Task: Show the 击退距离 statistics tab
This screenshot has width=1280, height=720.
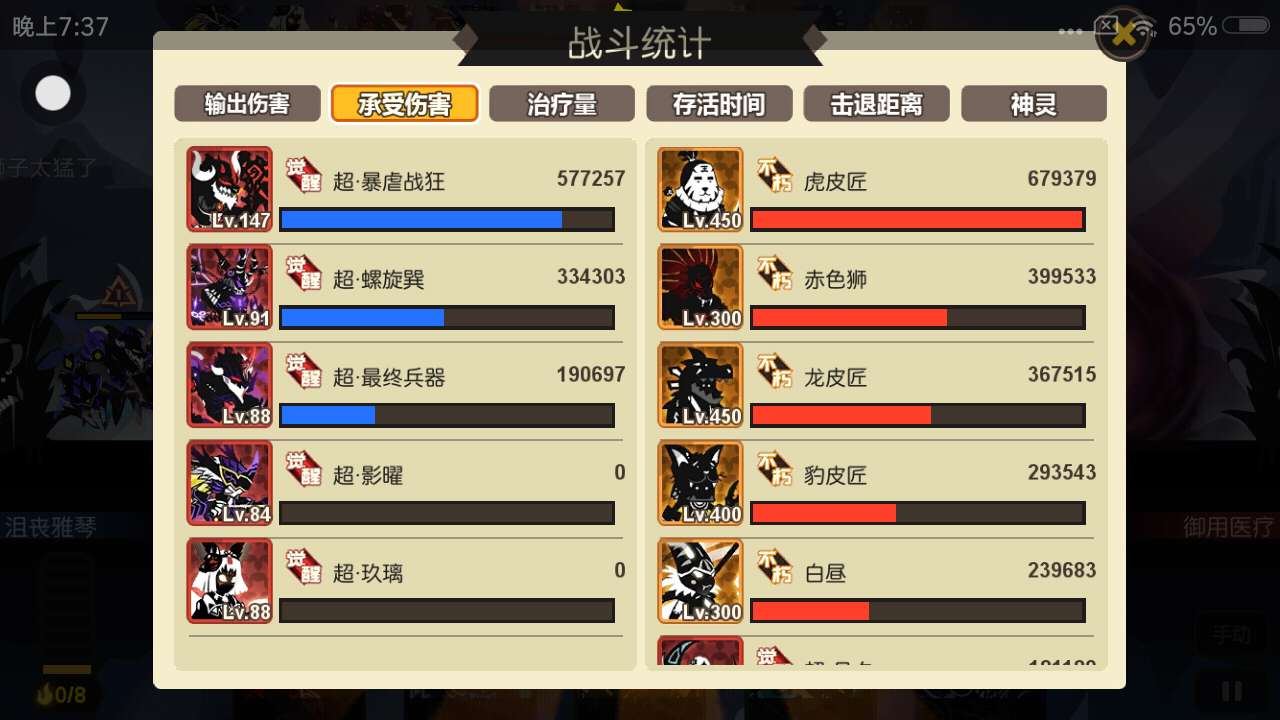Action: point(876,104)
